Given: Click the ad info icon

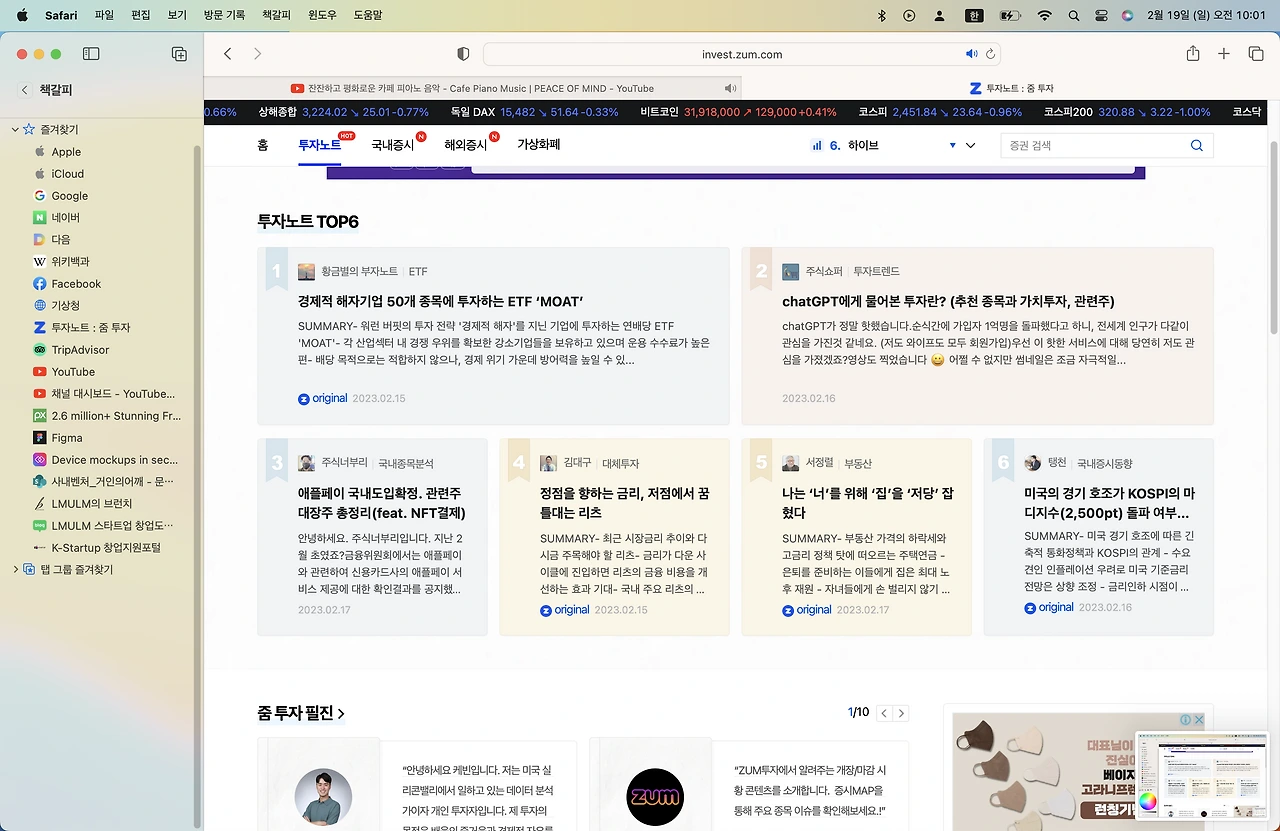Looking at the screenshot, I should 1186,720.
